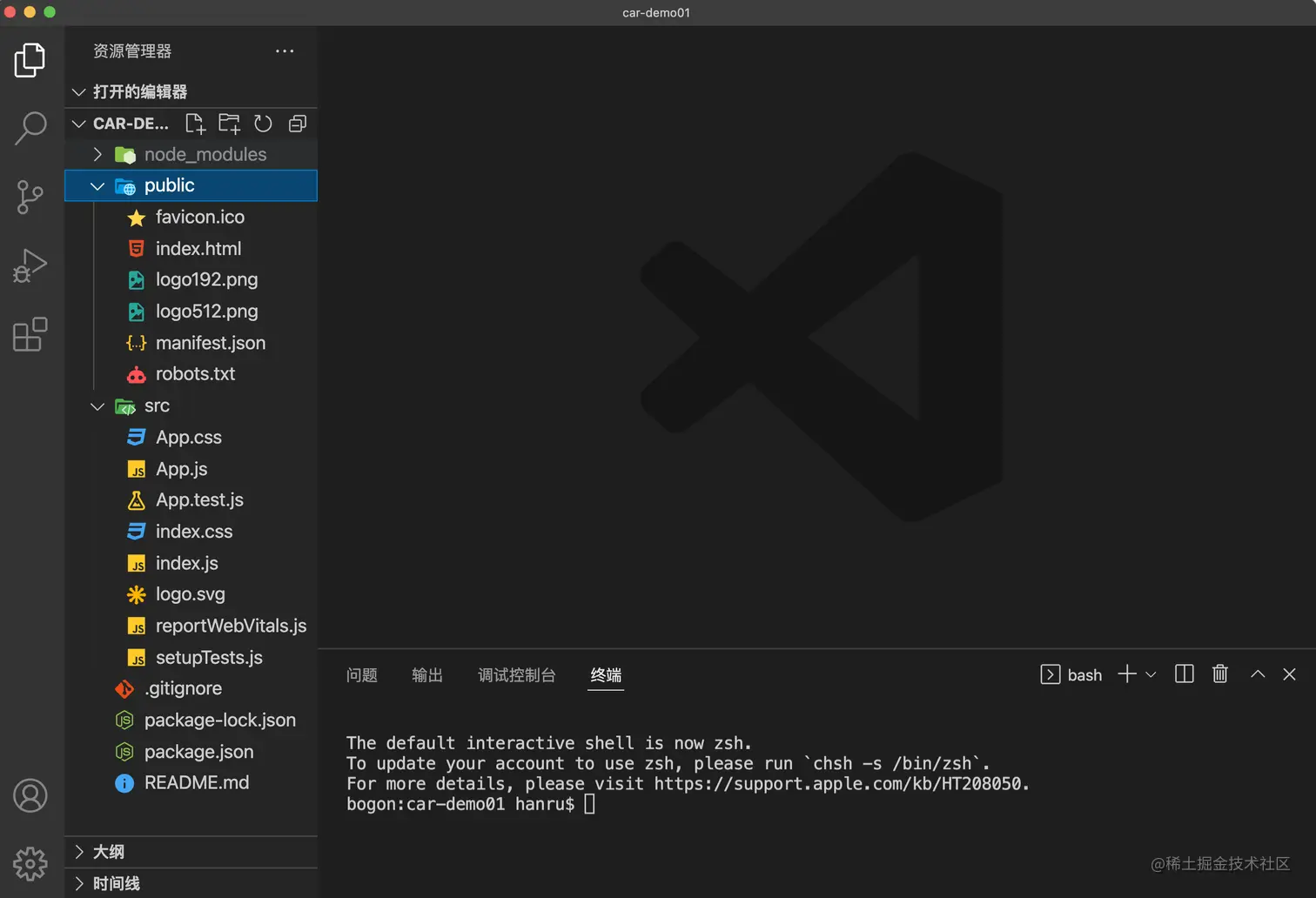The height and width of the screenshot is (898, 1316).
Task: Open the Manage gear icon
Action: click(30, 863)
